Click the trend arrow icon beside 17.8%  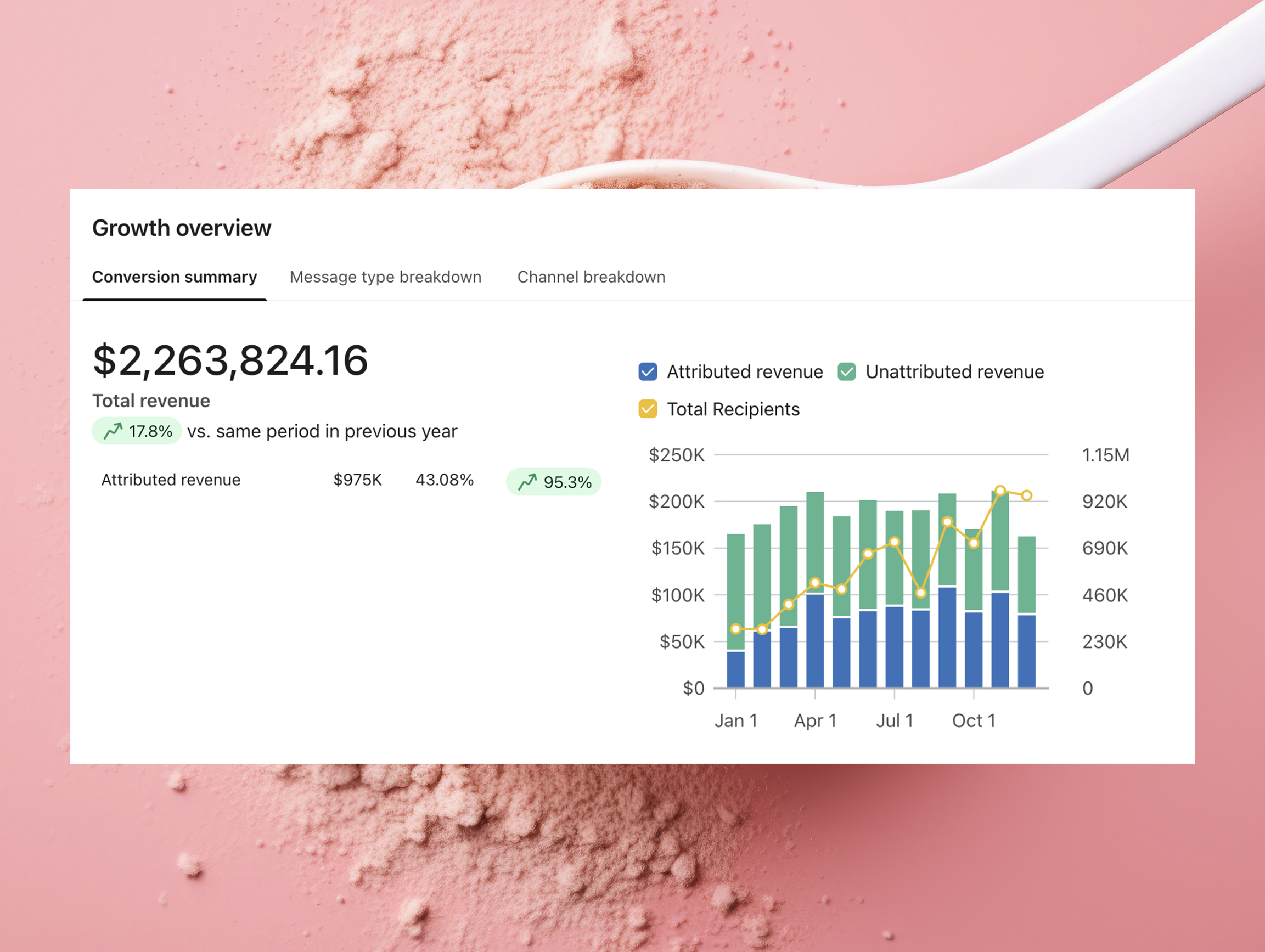tap(113, 431)
